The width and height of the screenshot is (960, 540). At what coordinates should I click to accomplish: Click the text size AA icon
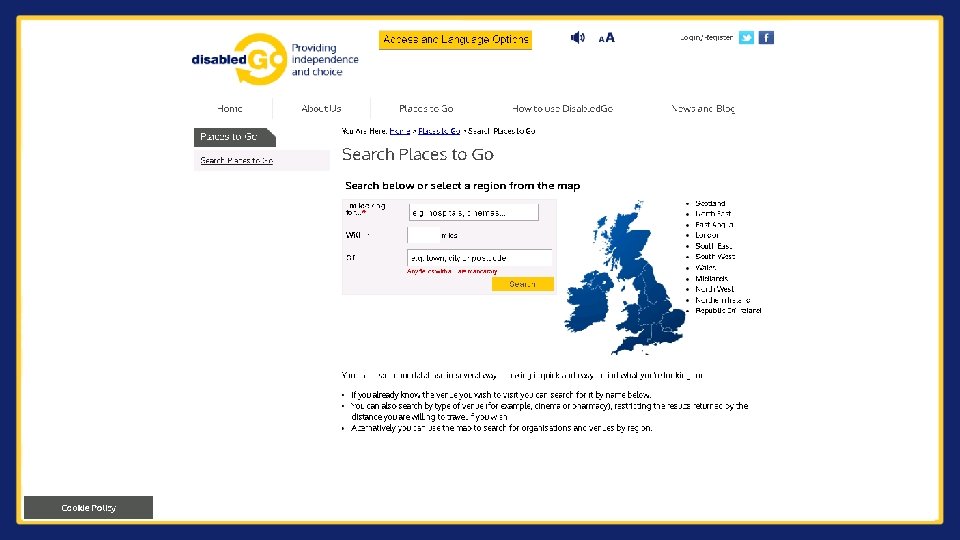[x=606, y=38]
